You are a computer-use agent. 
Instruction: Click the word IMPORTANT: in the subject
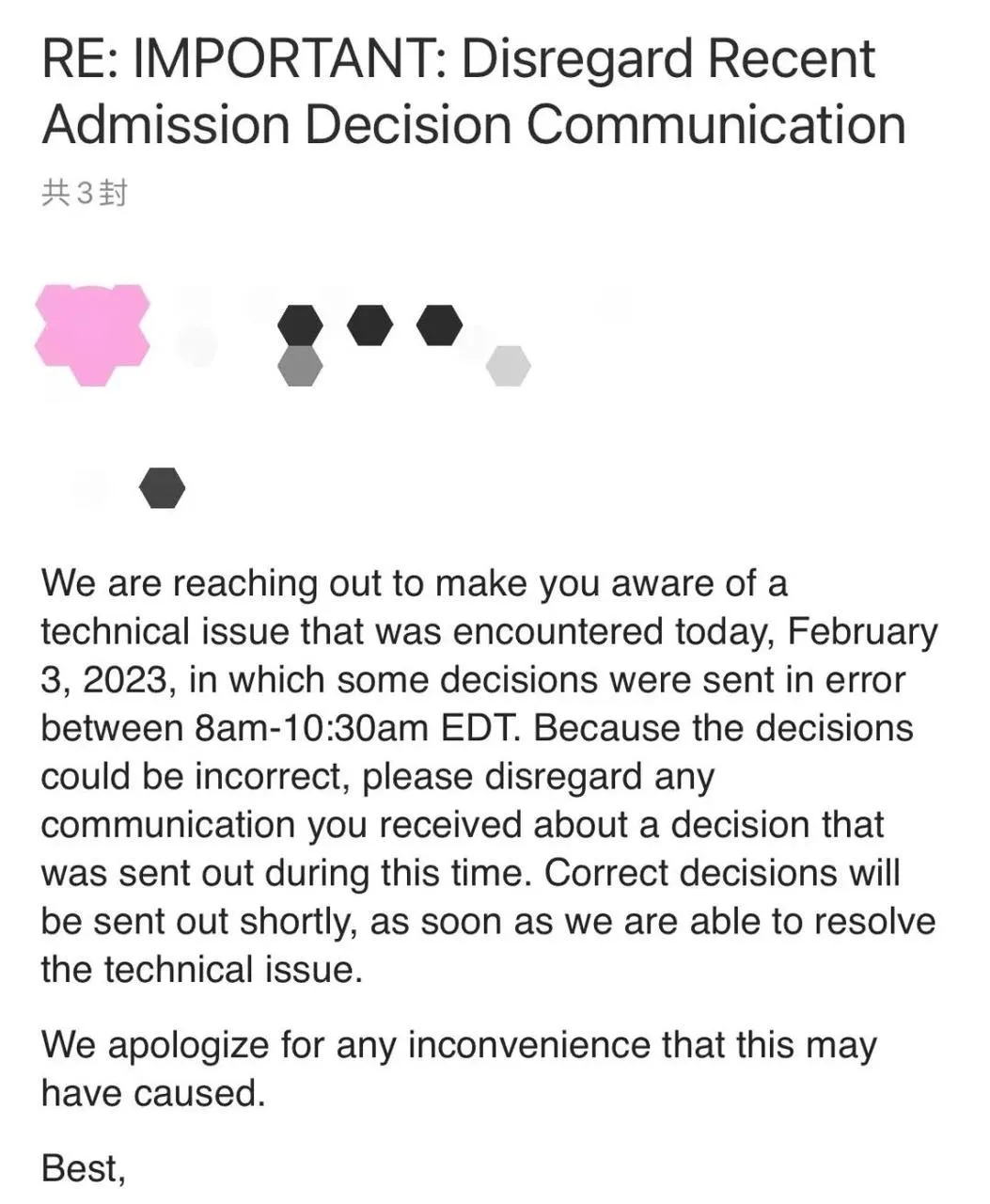click(x=290, y=60)
